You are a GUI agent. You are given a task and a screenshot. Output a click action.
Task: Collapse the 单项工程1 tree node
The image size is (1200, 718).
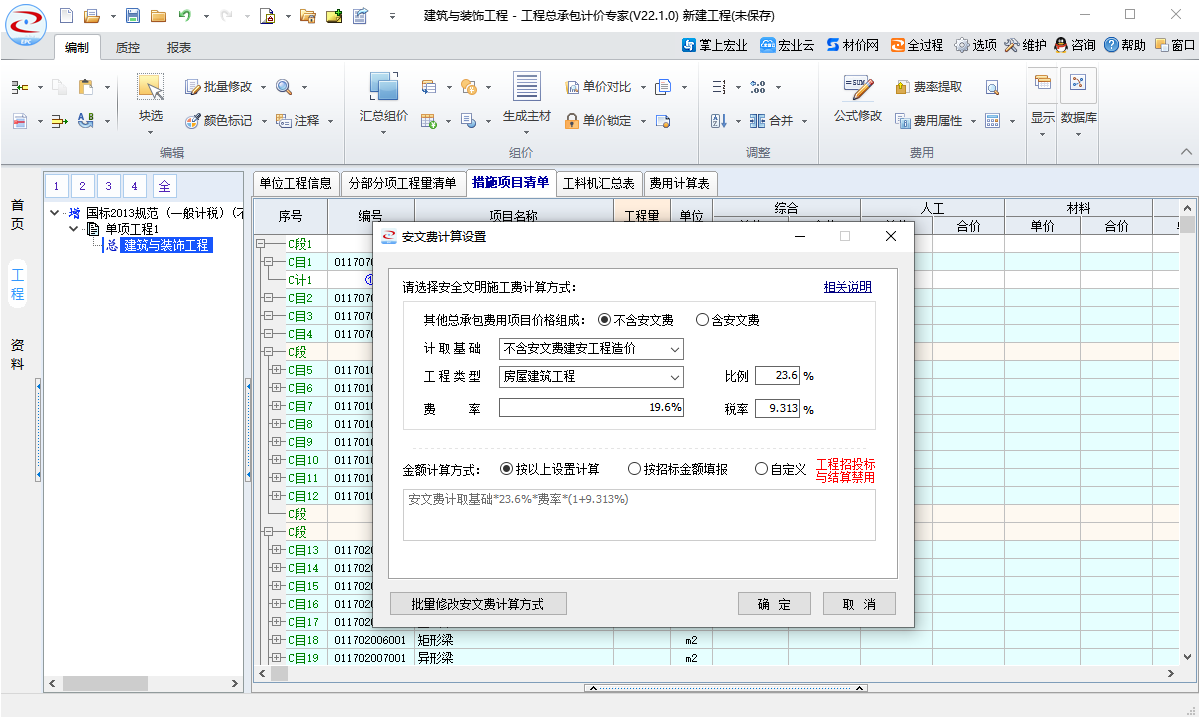click(74, 229)
